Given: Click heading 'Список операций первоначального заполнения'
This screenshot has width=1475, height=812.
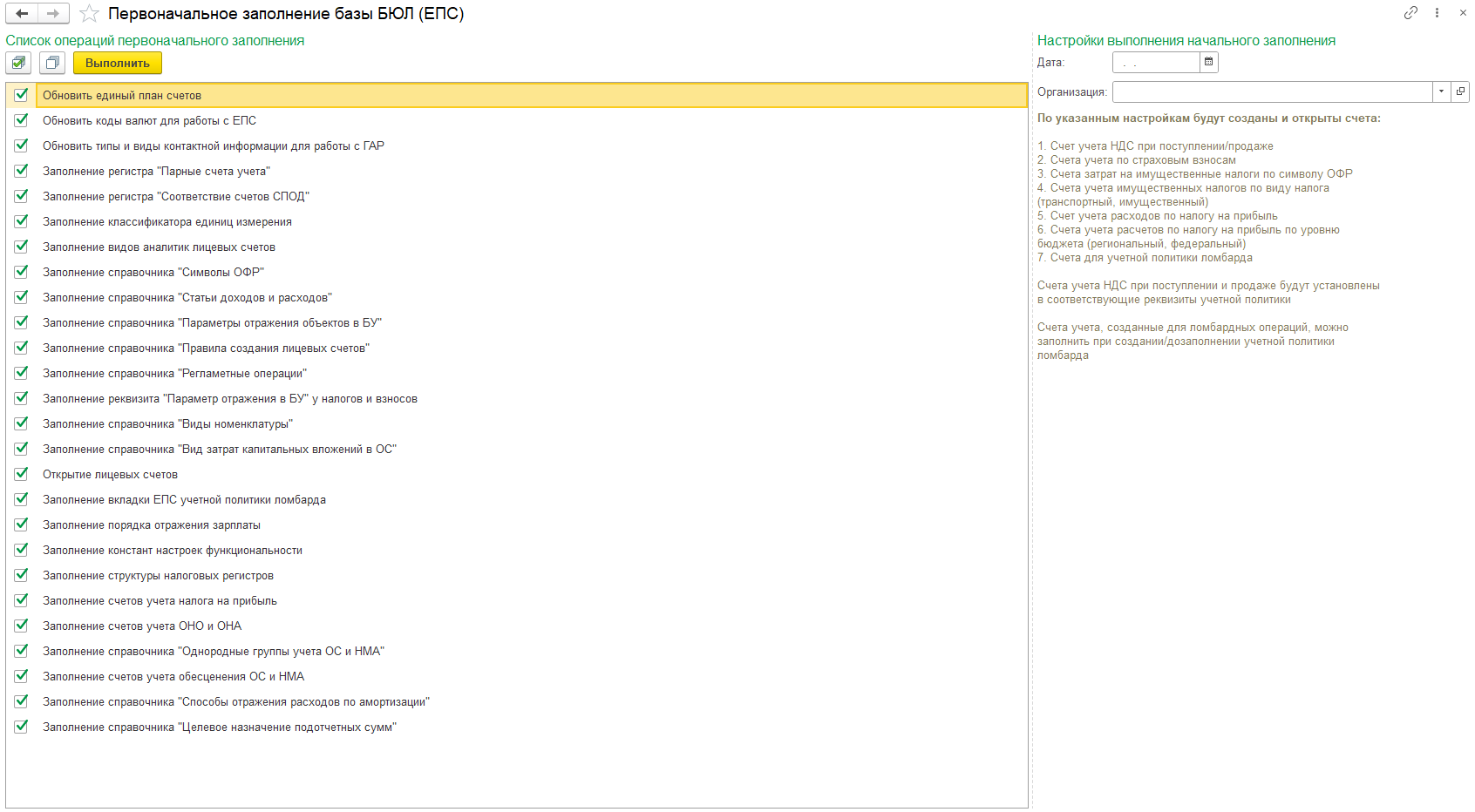Looking at the screenshot, I should coord(155,40).
